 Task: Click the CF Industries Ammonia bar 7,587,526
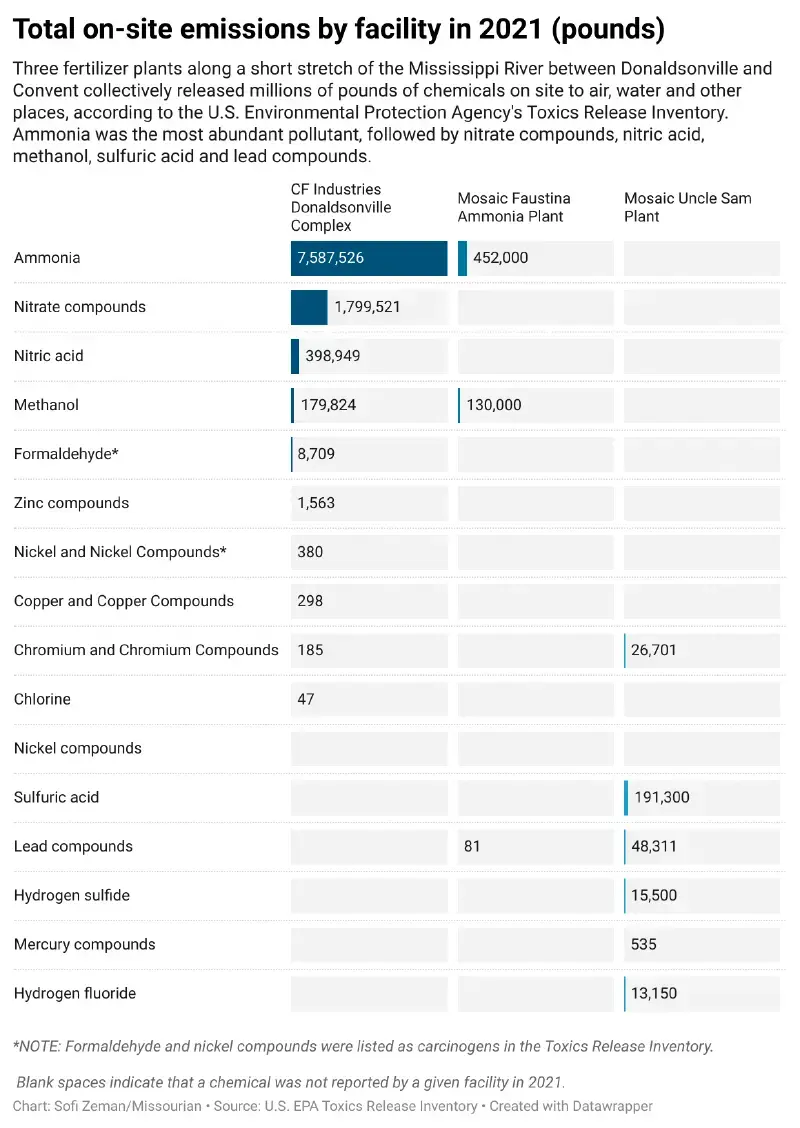coord(369,258)
